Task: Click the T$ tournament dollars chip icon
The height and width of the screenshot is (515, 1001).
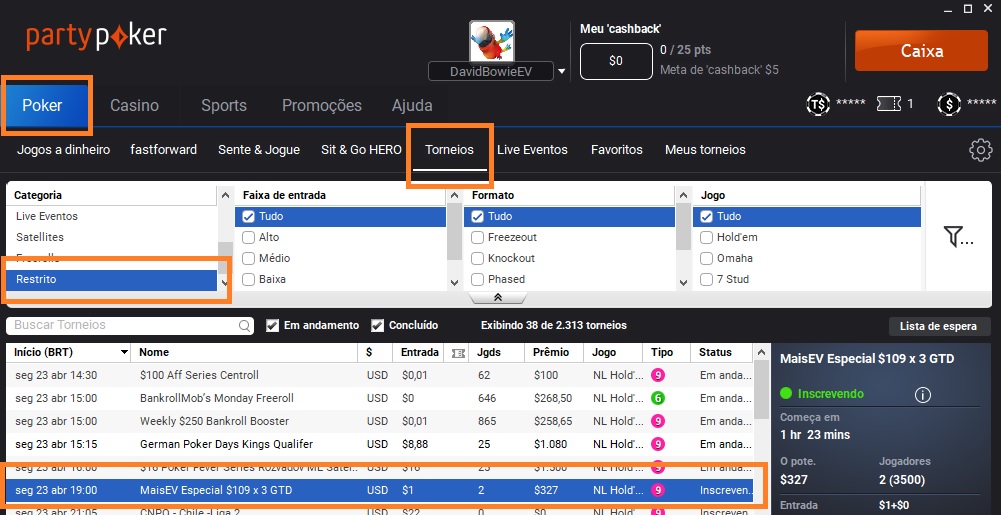Action: coord(818,103)
